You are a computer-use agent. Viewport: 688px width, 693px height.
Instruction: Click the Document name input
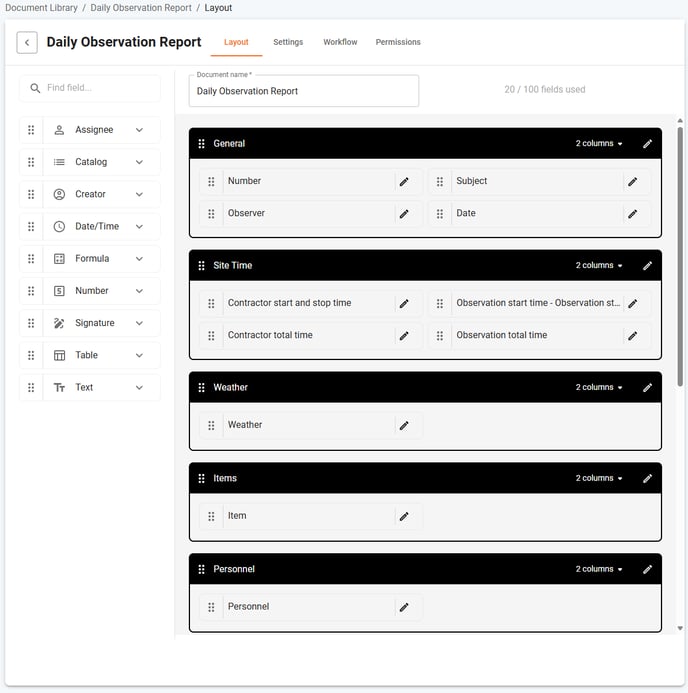tap(304, 91)
